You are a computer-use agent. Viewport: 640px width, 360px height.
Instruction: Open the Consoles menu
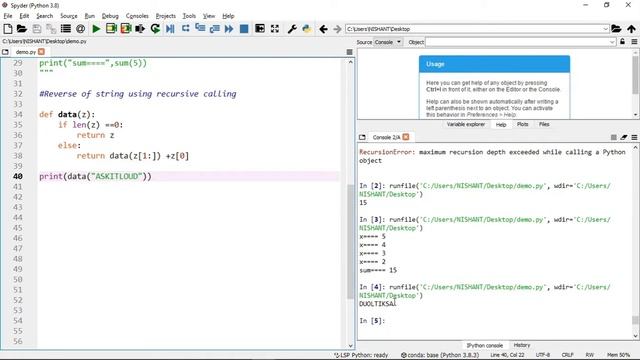pyautogui.click(x=137, y=16)
